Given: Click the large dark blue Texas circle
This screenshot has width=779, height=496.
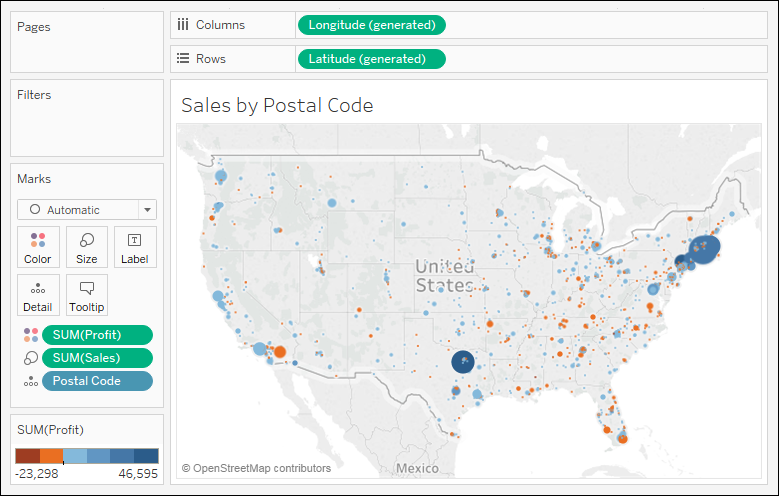Looking at the screenshot, I should pyautogui.click(x=463, y=361).
